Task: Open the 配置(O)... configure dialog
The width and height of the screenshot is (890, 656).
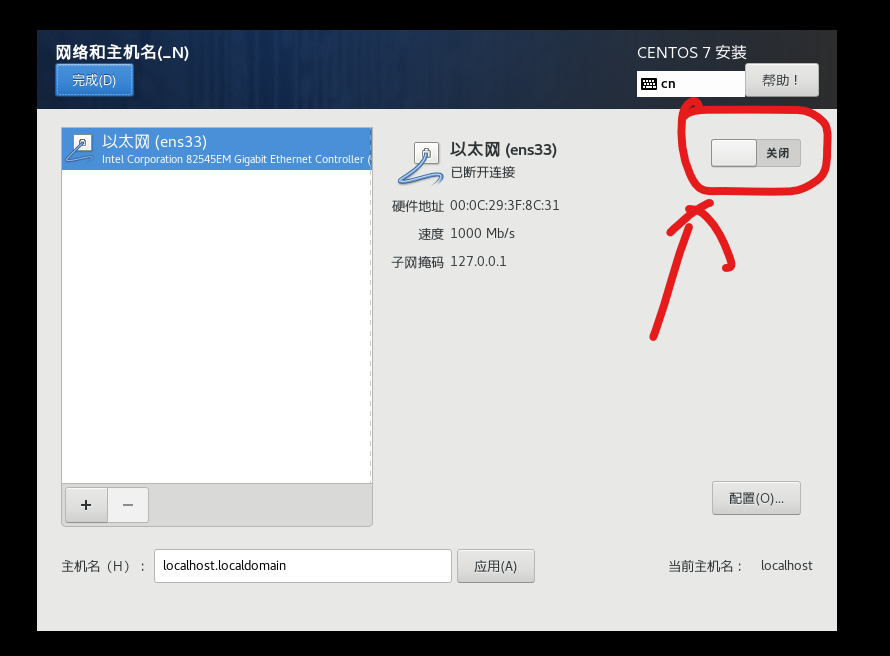Action: pos(756,498)
